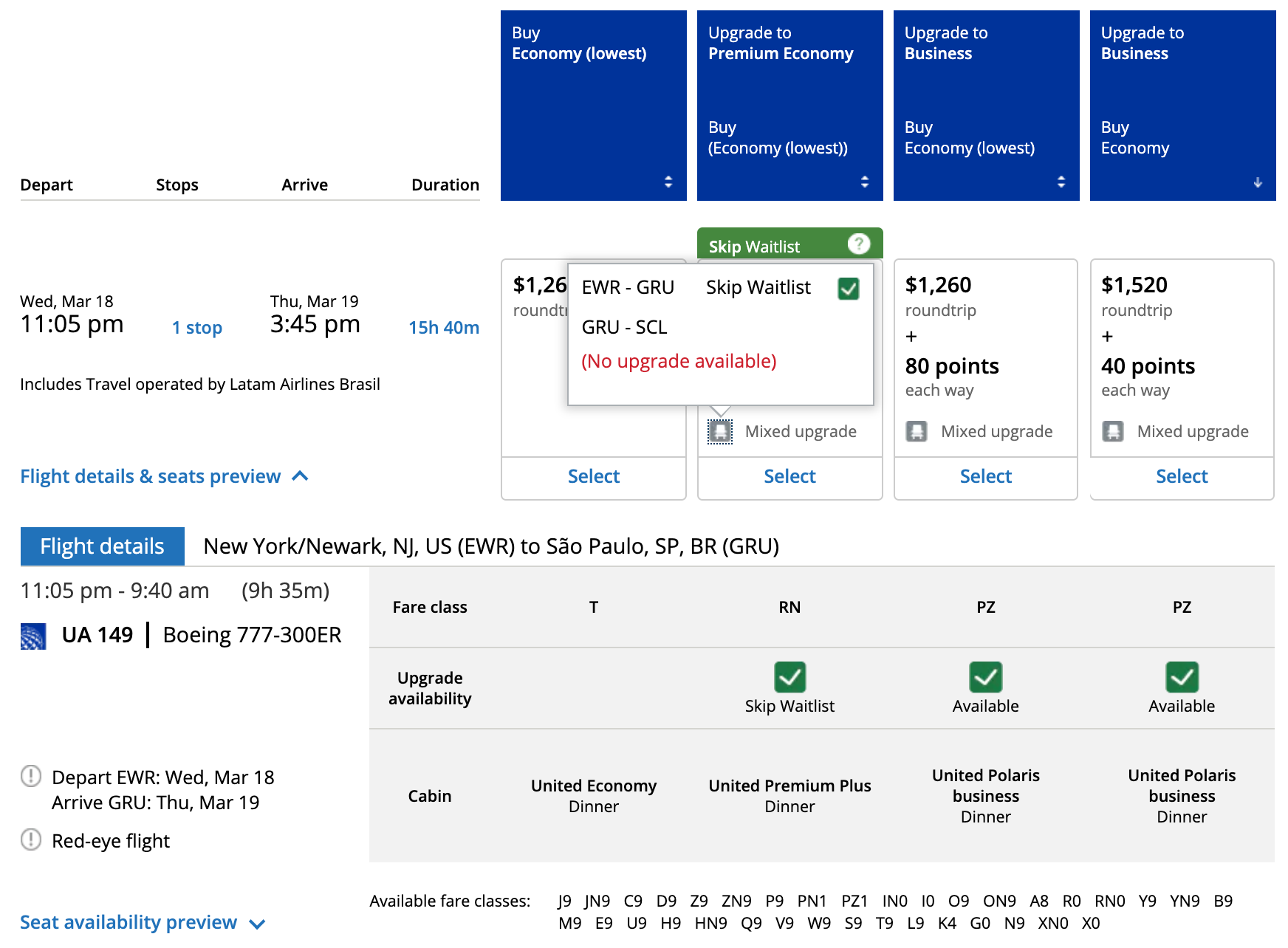1288x948 pixels.
Task: Click sort arrows on Buy Economy (lowest) column
Action: tap(668, 182)
